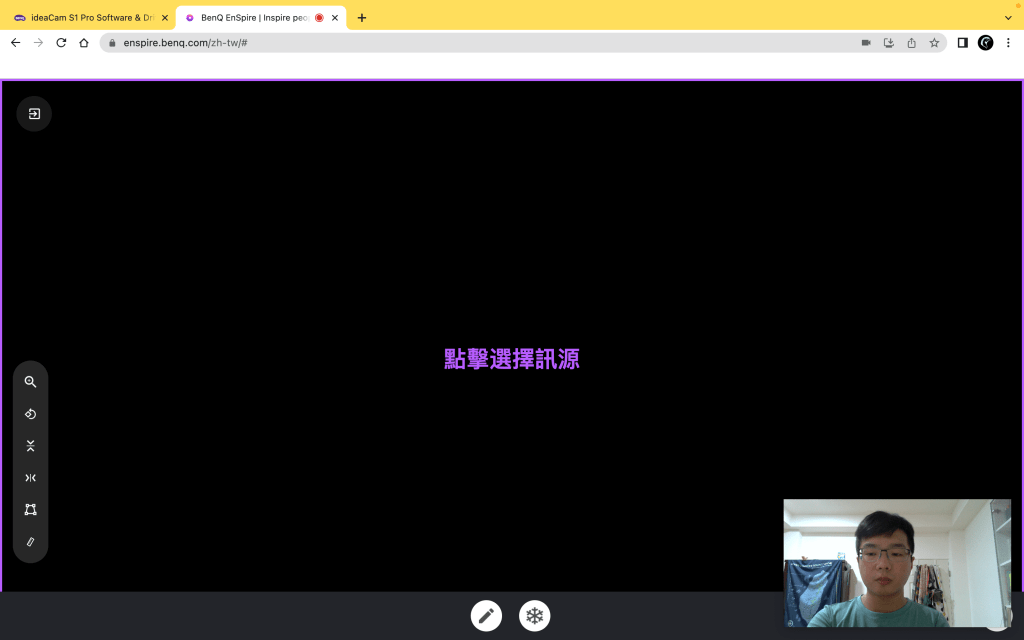Switch to the ideaCam S1 Pro tab
Screen dimensions: 1024x640
tap(90, 18)
